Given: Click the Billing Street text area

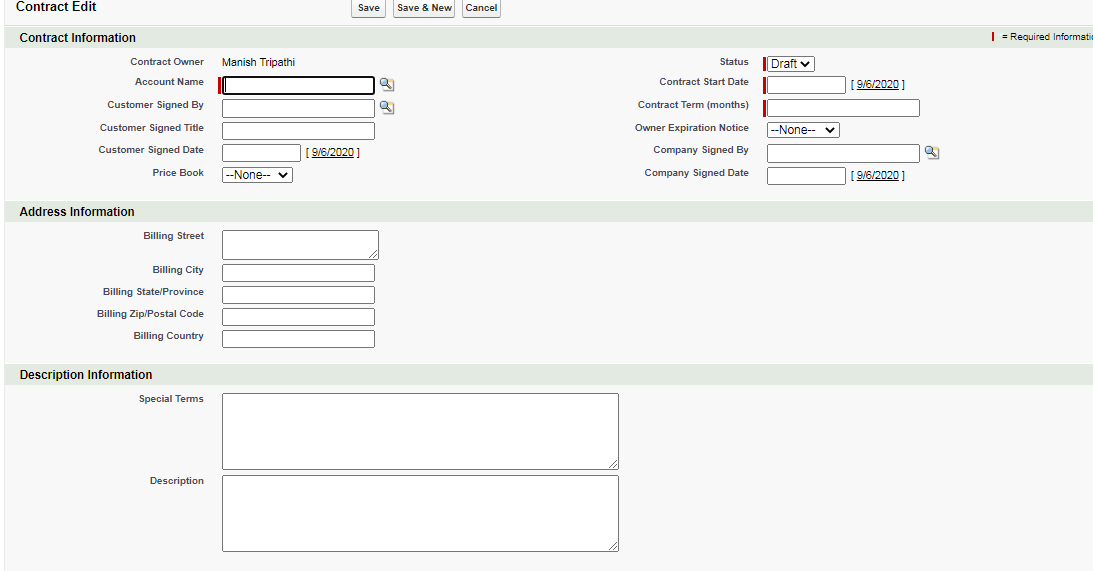Looking at the screenshot, I should [x=299, y=245].
